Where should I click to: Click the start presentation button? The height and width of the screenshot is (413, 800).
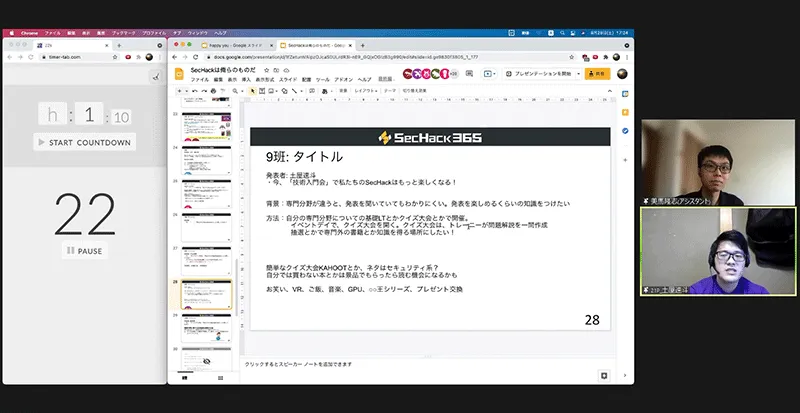[x=539, y=74]
